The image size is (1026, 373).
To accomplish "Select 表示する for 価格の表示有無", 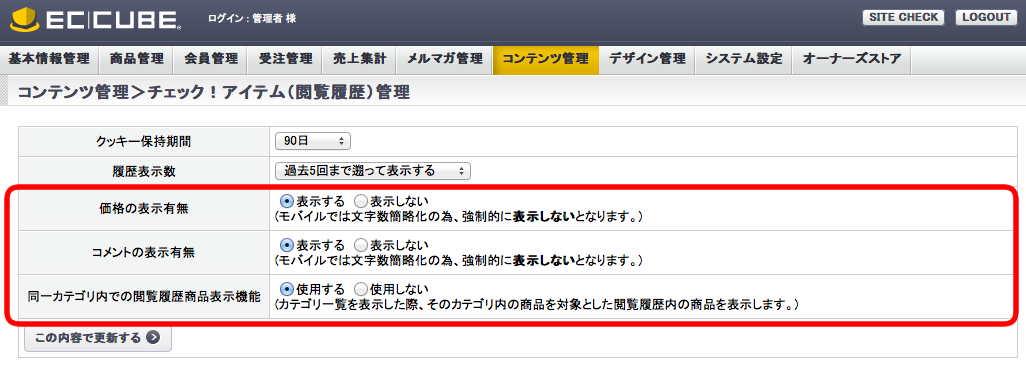I will tap(286, 201).
